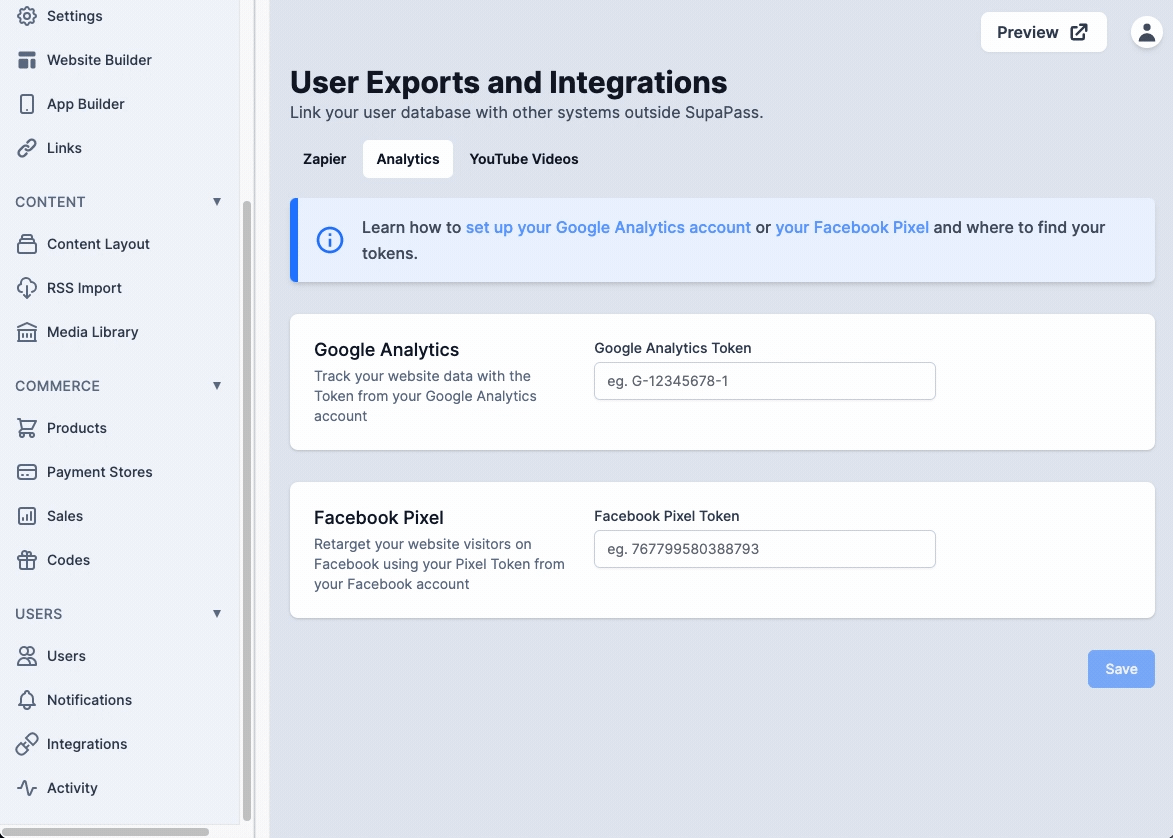Click the Content Layout stack icon

click(x=27, y=244)
